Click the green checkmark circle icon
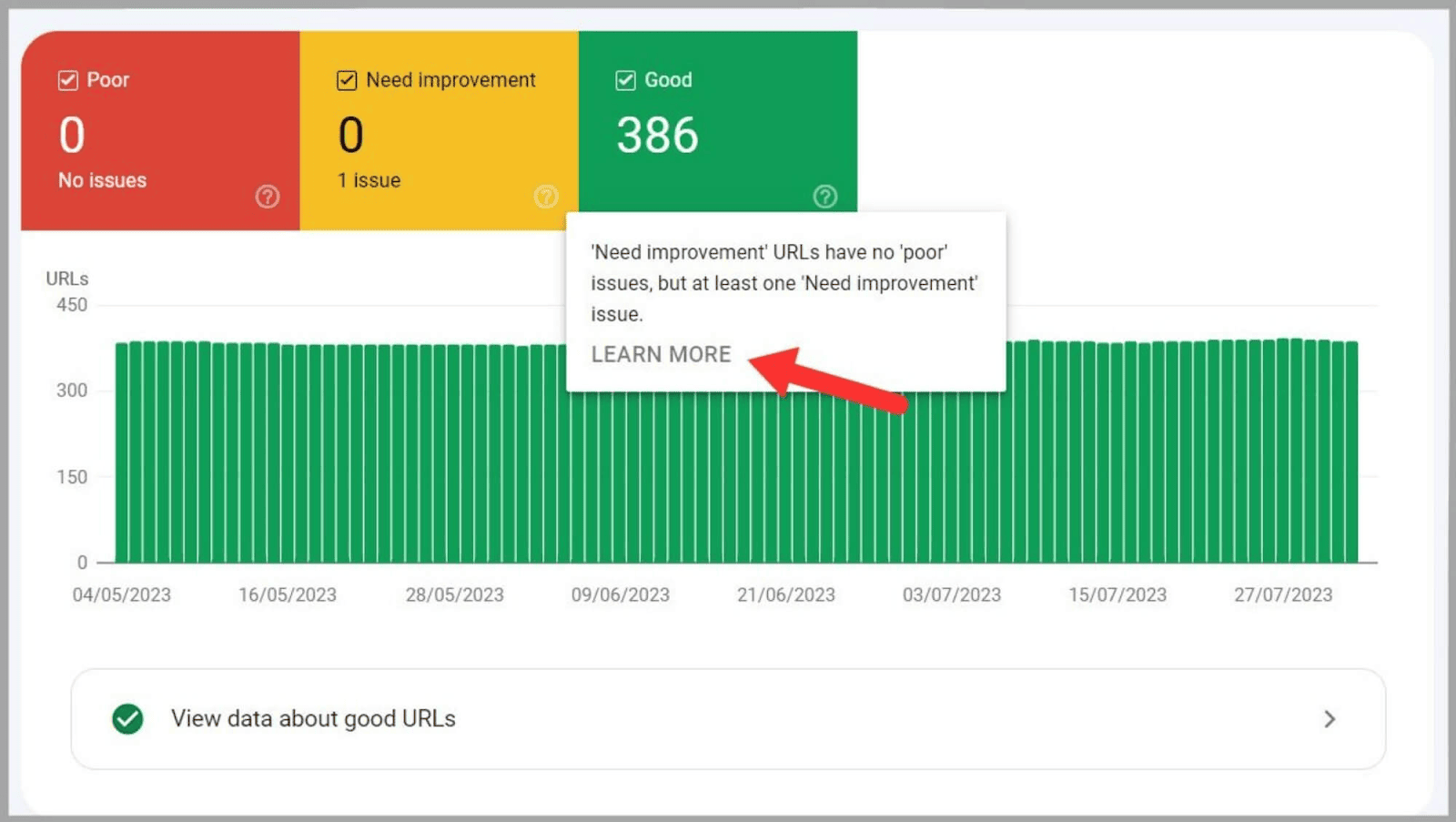Viewport: 1456px width, 822px height. tap(127, 718)
